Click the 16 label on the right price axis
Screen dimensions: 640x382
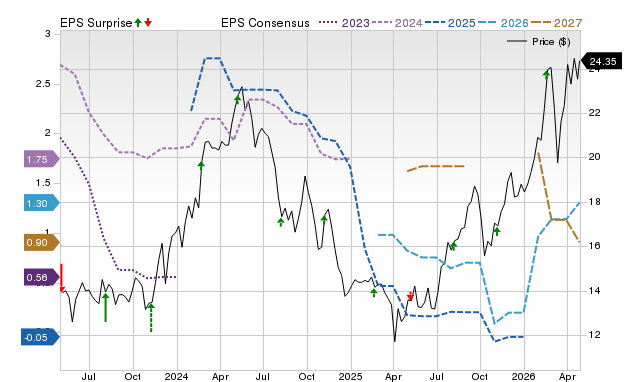595,246
